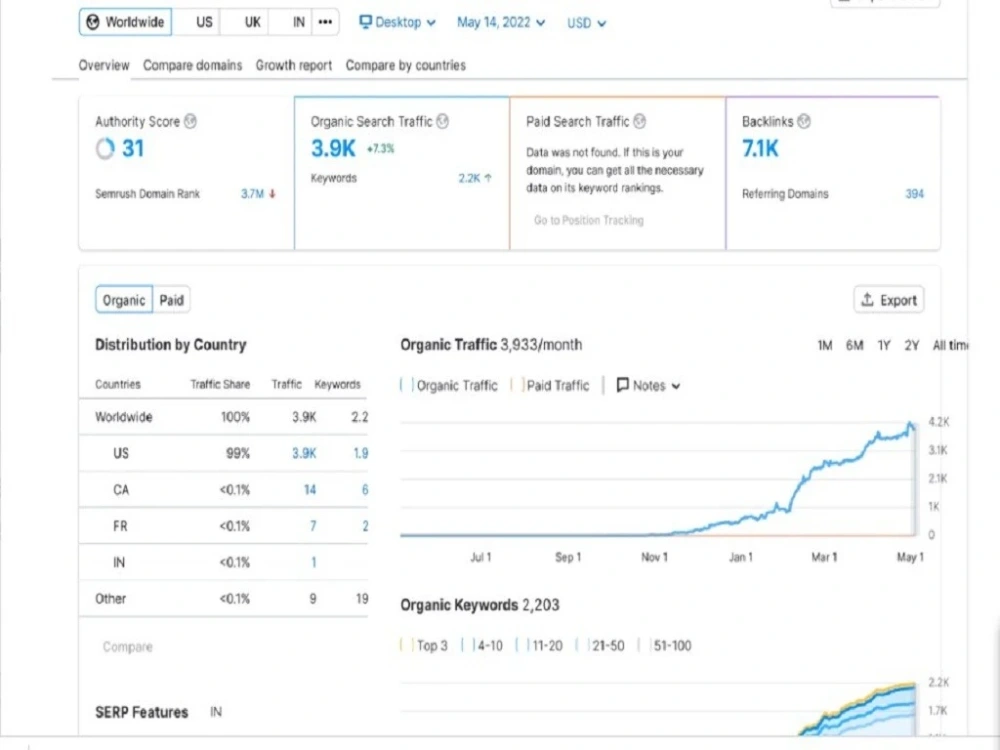Screen dimensions: 1000x750
Task: Select the Worldwide globe filter
Action: pos(125,22)
